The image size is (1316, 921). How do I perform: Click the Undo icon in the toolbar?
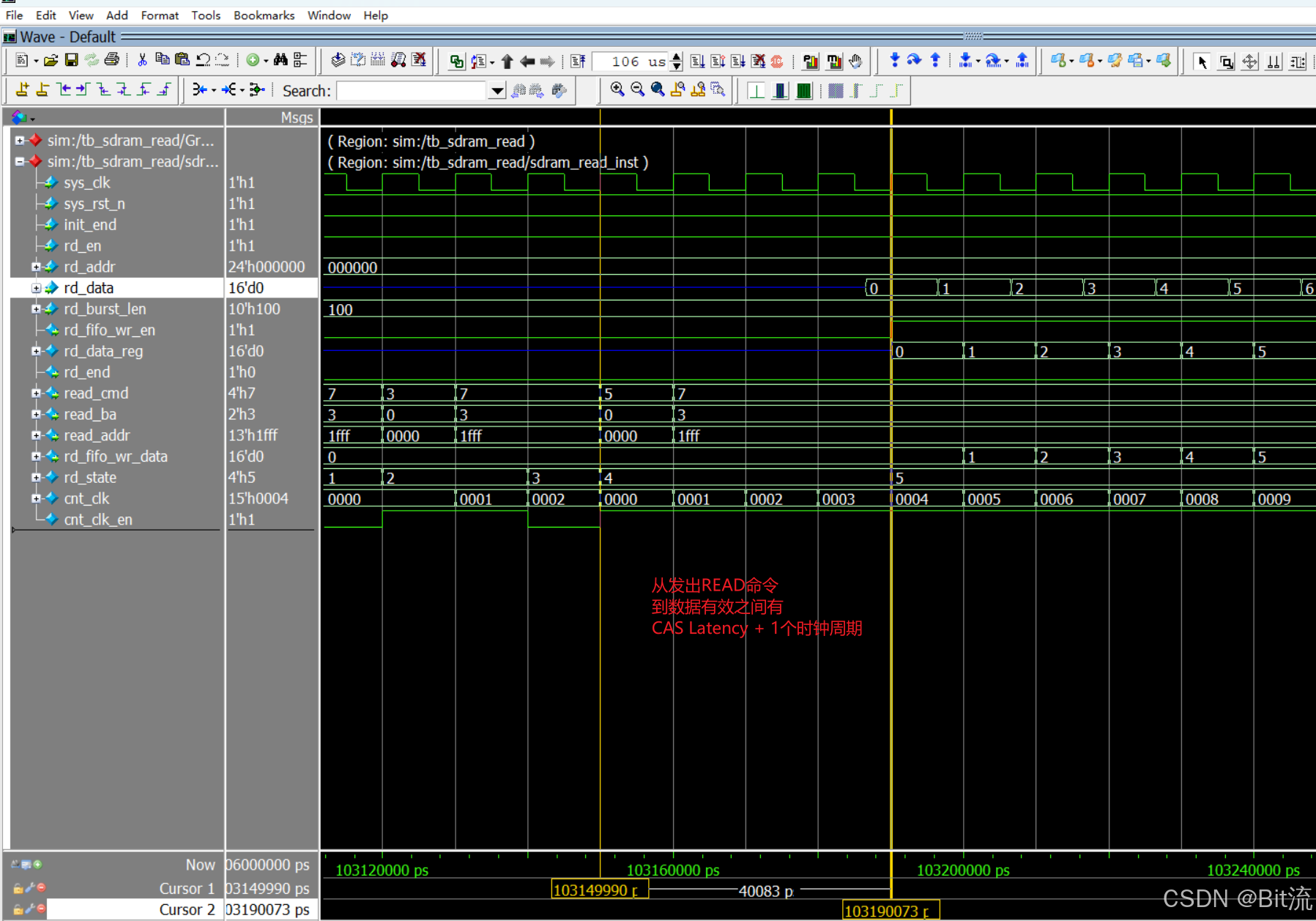(203, 60)
